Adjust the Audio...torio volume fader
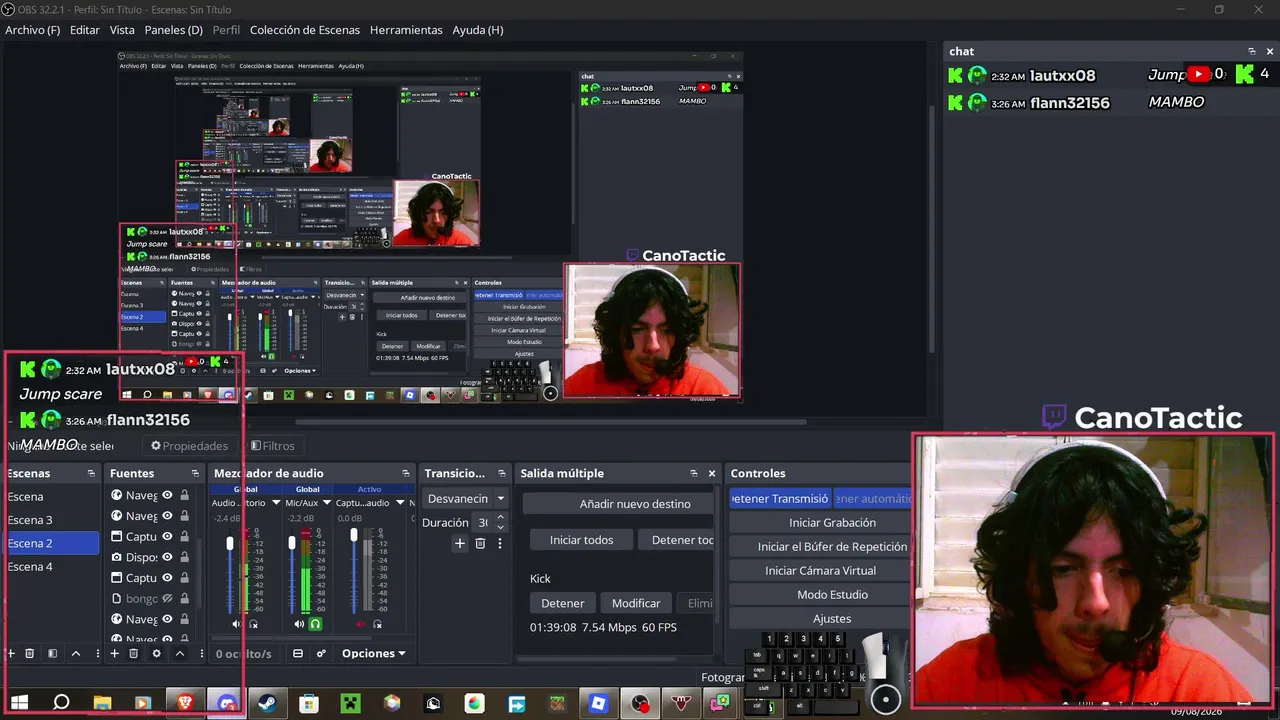 click(230, 543)
